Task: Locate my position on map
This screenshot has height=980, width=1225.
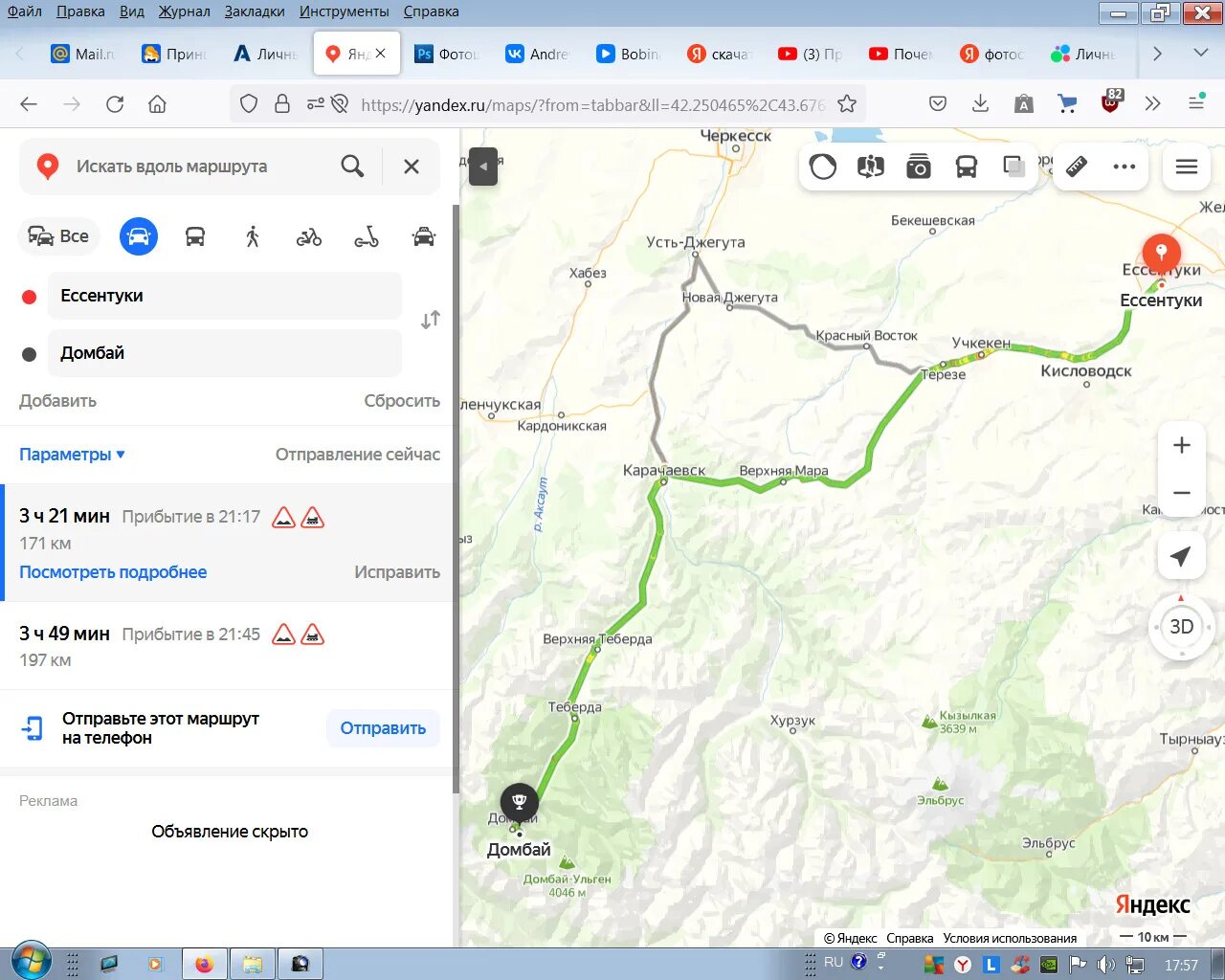Action: [1182, 556]
